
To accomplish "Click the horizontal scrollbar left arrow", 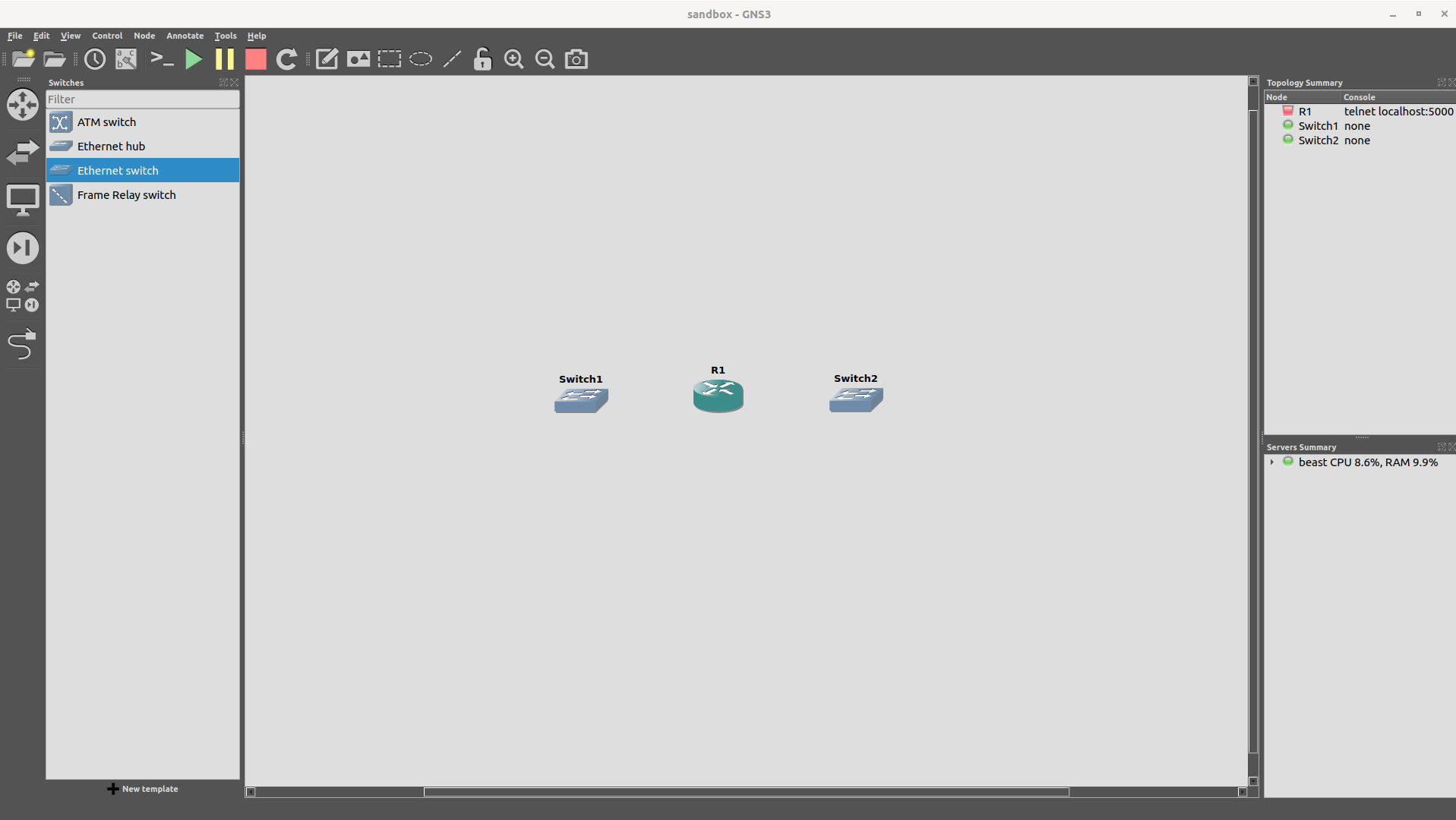I will [251, 792].
